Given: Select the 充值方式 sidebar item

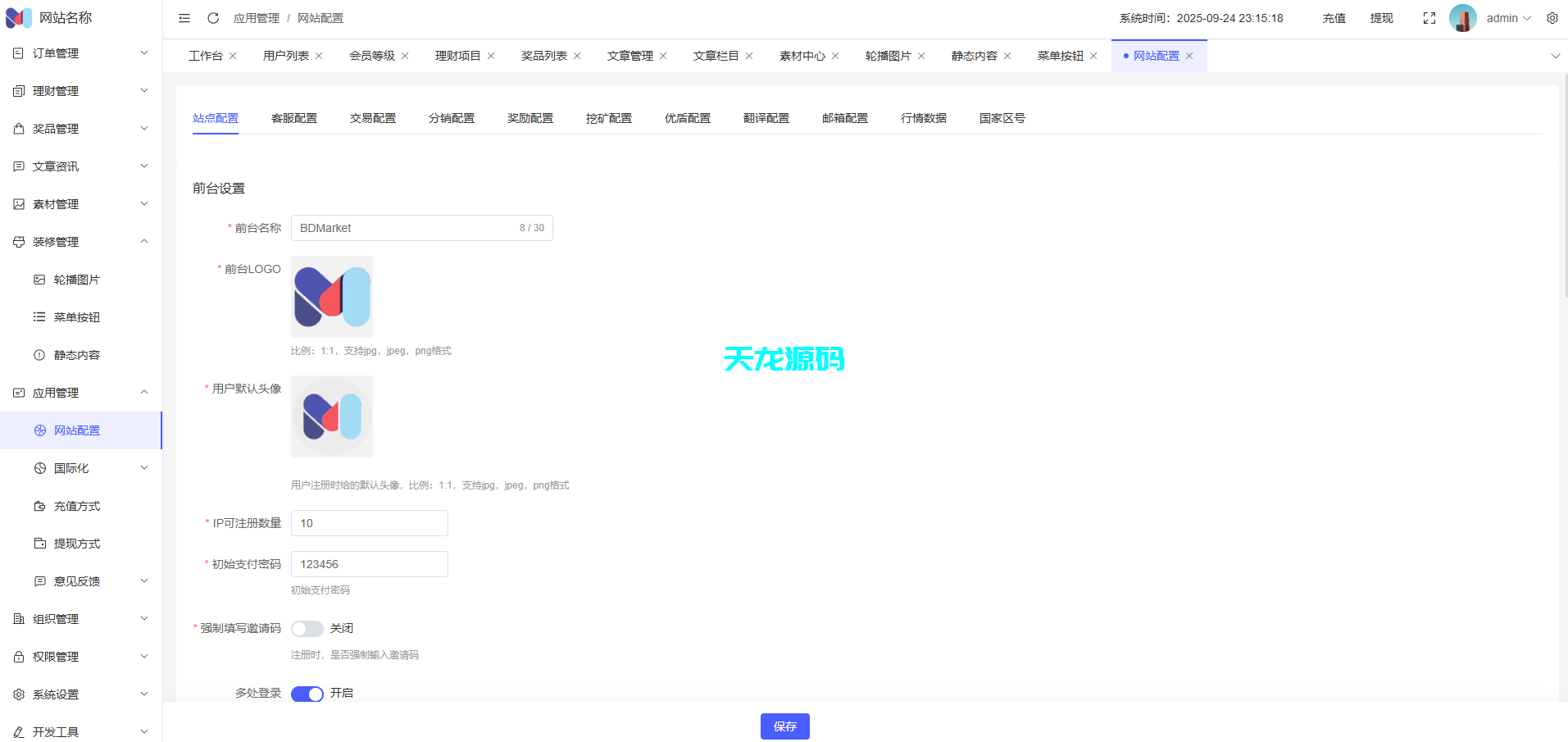Looking at the screenshot, I should pyautogui.click(x=77, y=506).
